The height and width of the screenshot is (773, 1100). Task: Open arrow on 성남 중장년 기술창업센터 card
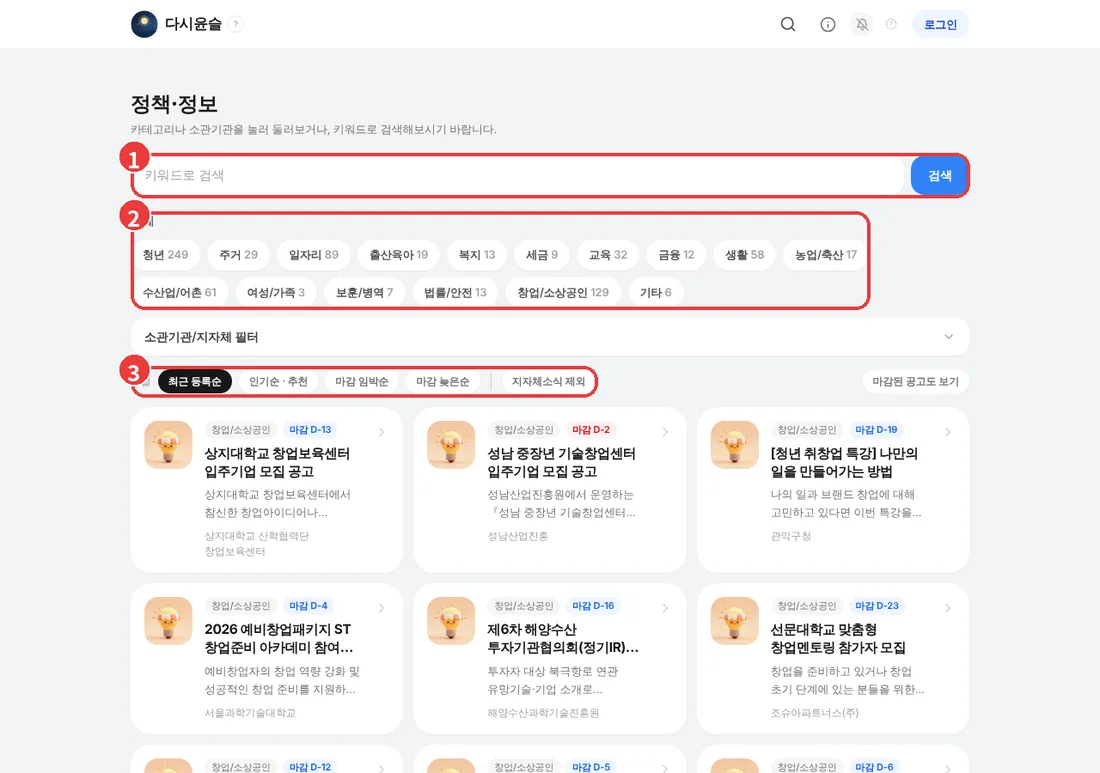(x=665, y=432)
